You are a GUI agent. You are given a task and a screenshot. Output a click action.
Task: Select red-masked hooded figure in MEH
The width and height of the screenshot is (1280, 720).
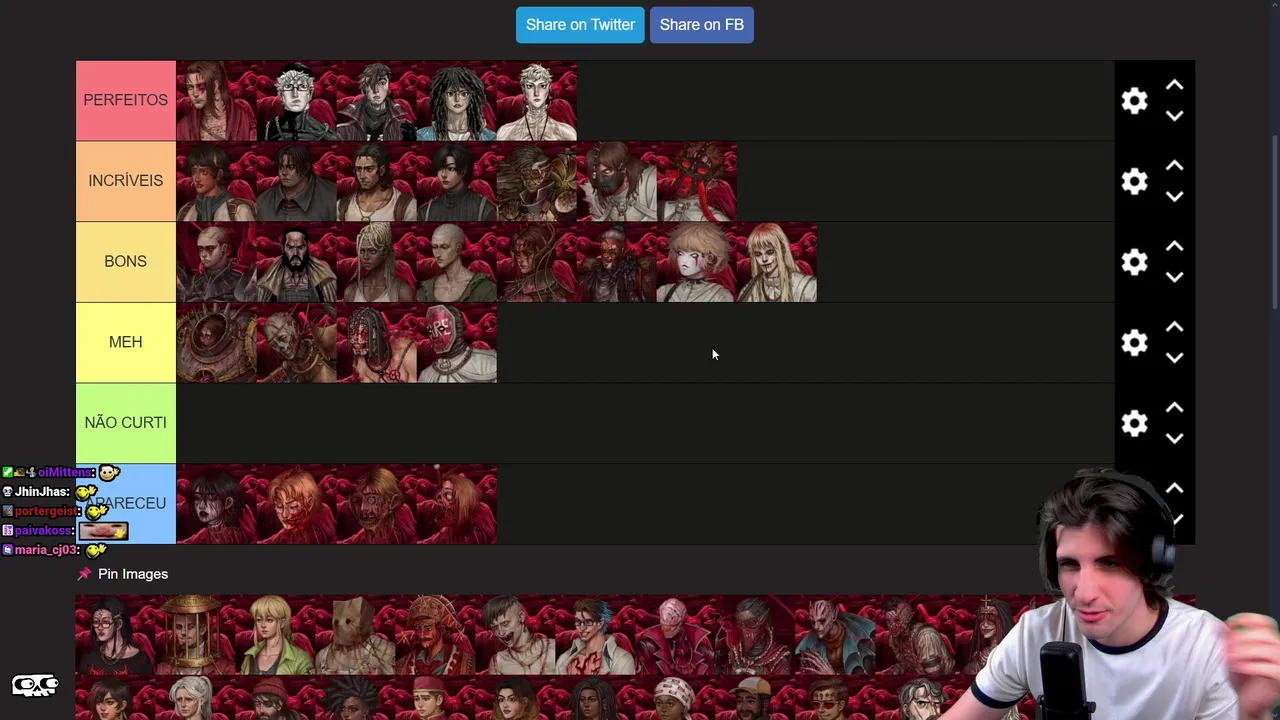(456, 343)
